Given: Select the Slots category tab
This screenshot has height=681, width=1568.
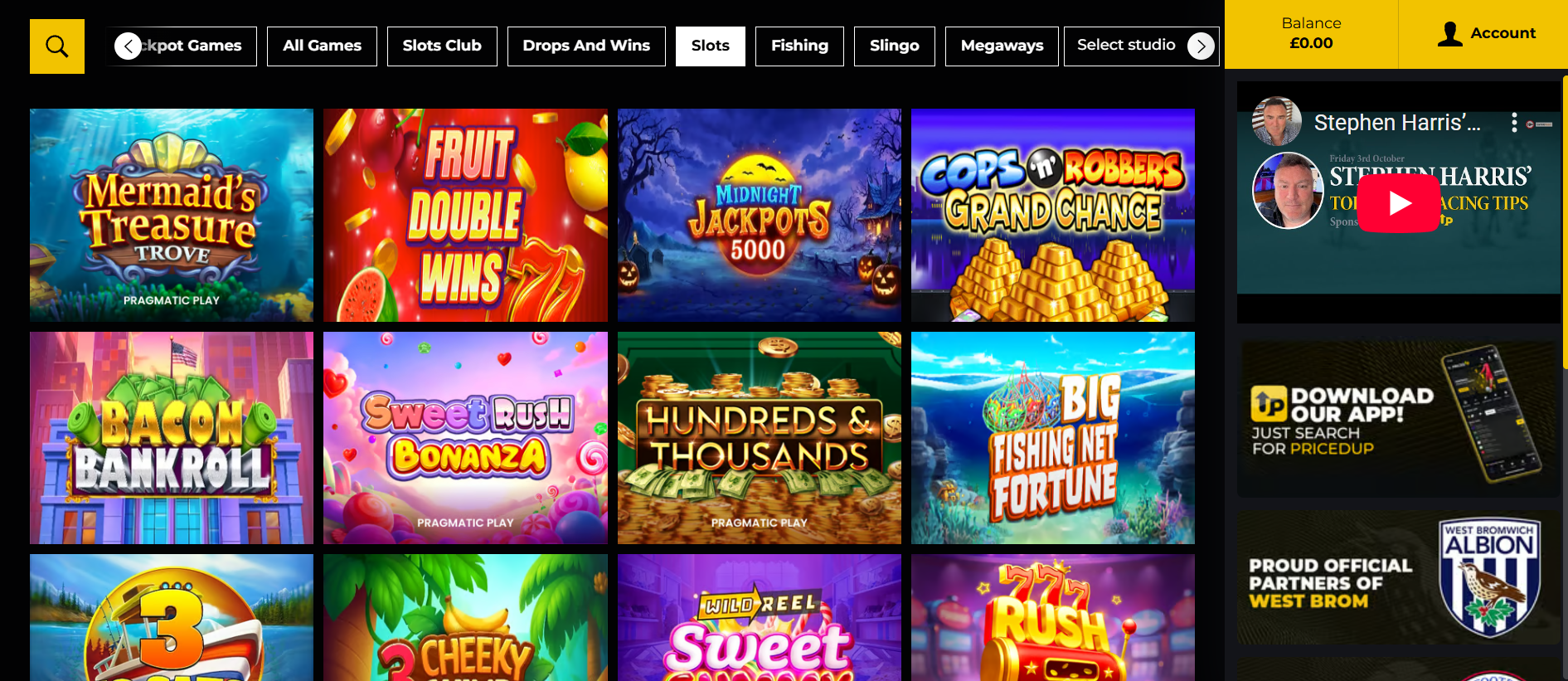Looking at the screenshot, I should [x=711, y=46].
